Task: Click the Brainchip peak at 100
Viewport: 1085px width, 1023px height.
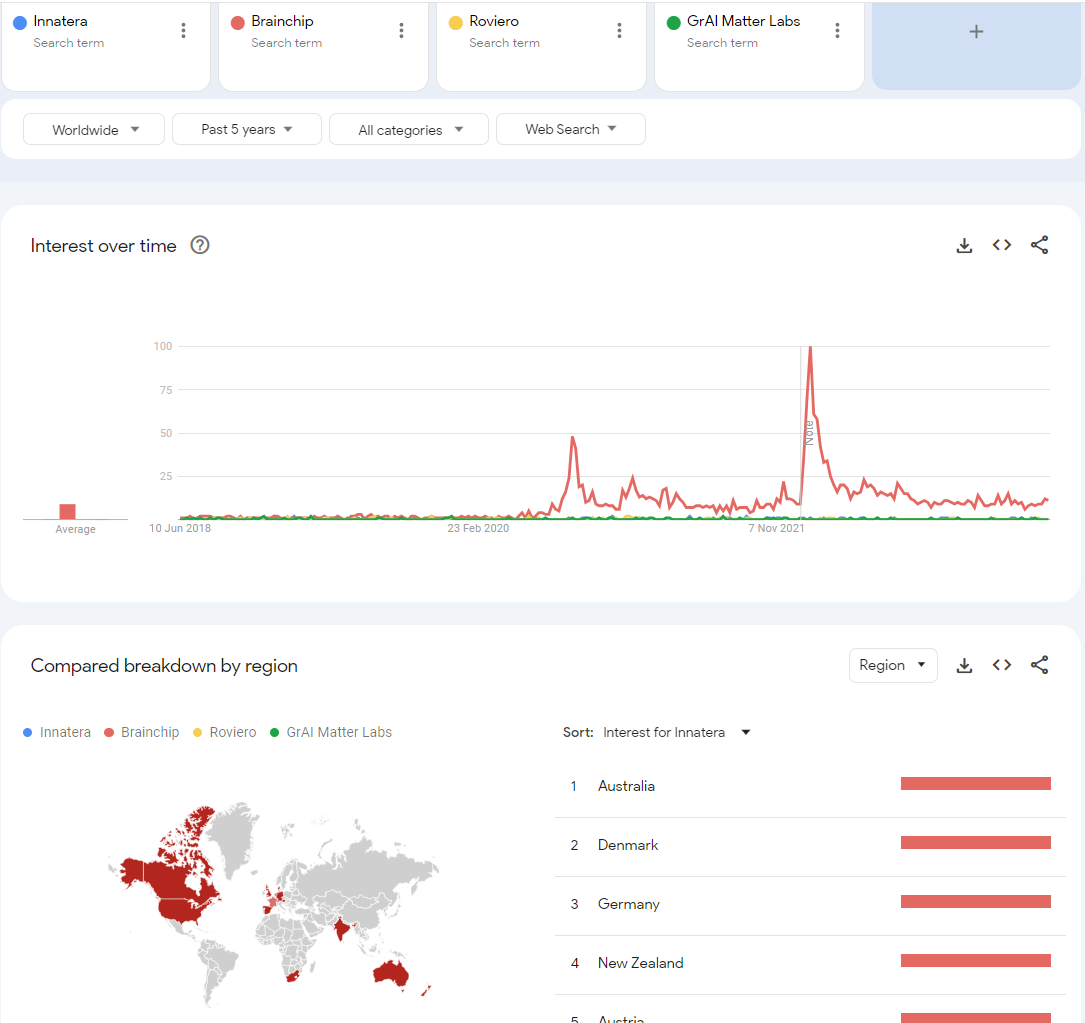Action: click(x=810, y=347)
